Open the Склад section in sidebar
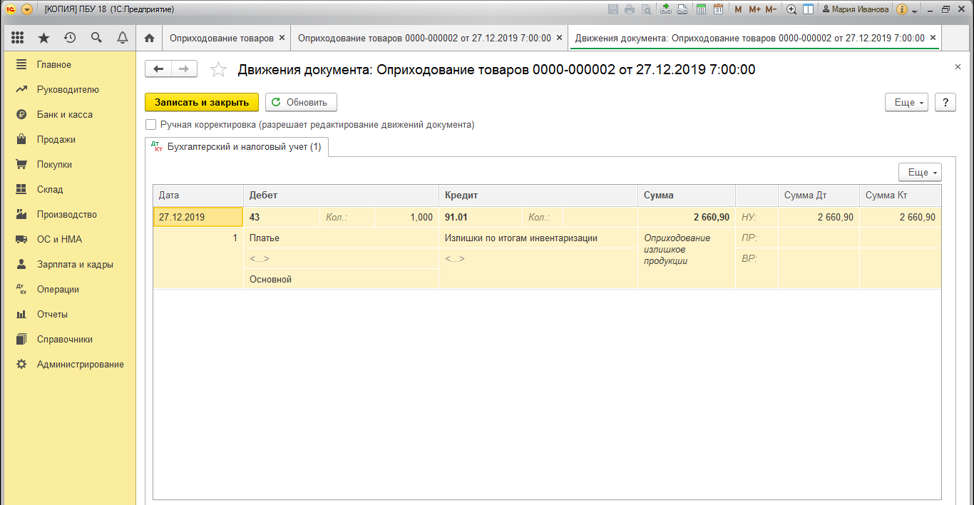 (x=50, y=189)
